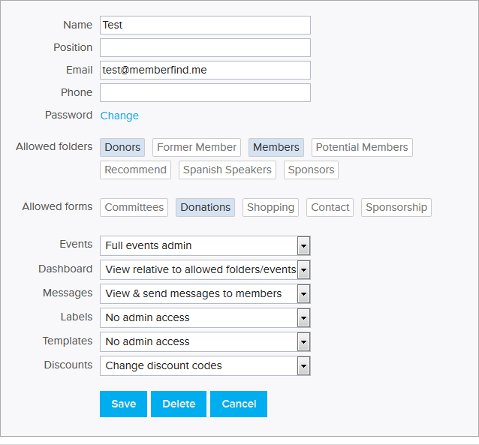Deselect the Members folder tag
479x445 pixels.
276,147
